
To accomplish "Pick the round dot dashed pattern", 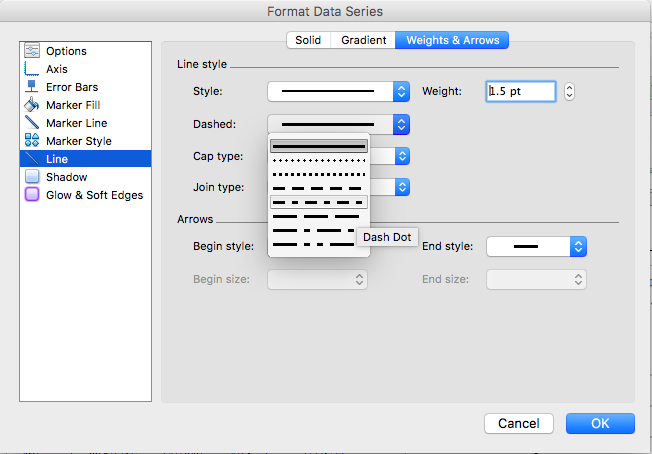I will [x=318, y=160].
